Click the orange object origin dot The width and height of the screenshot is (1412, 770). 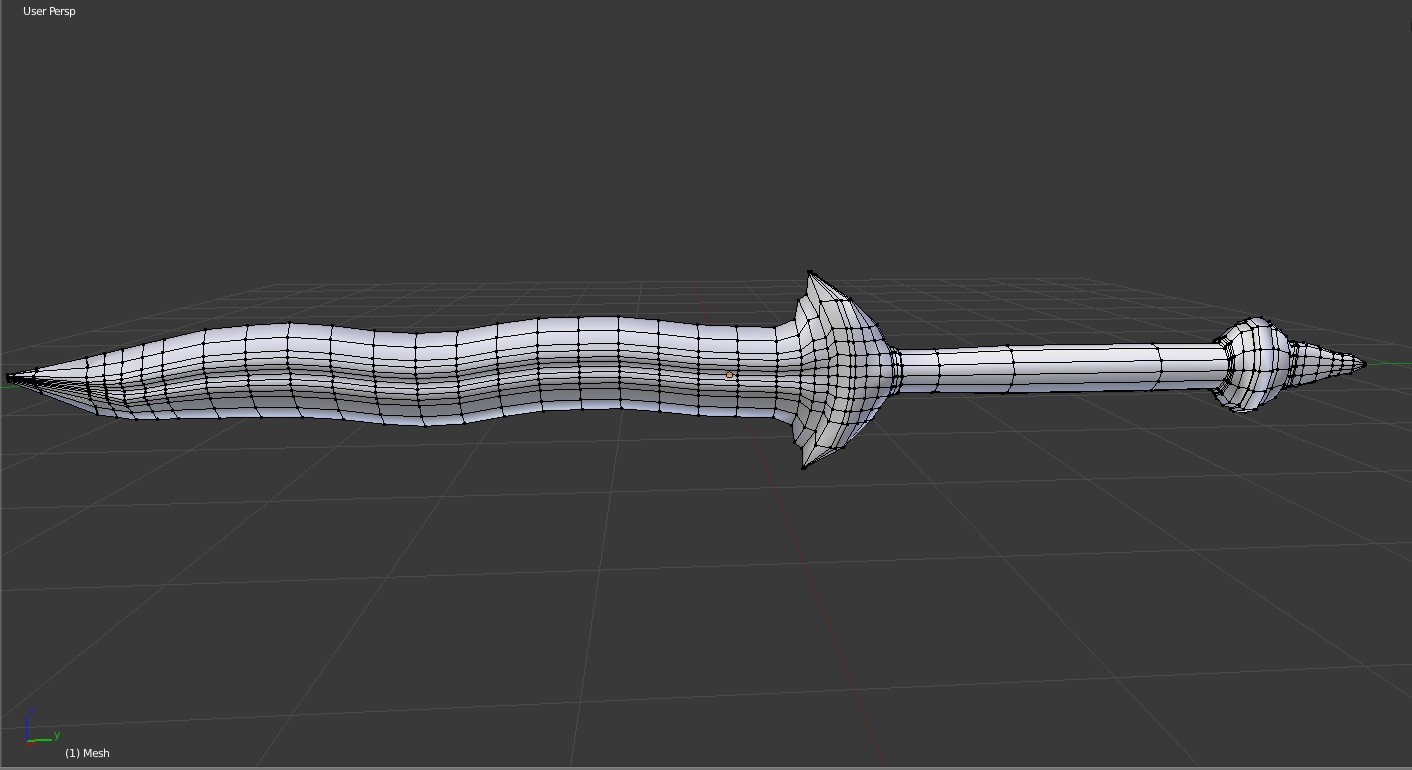coord(729,375)
